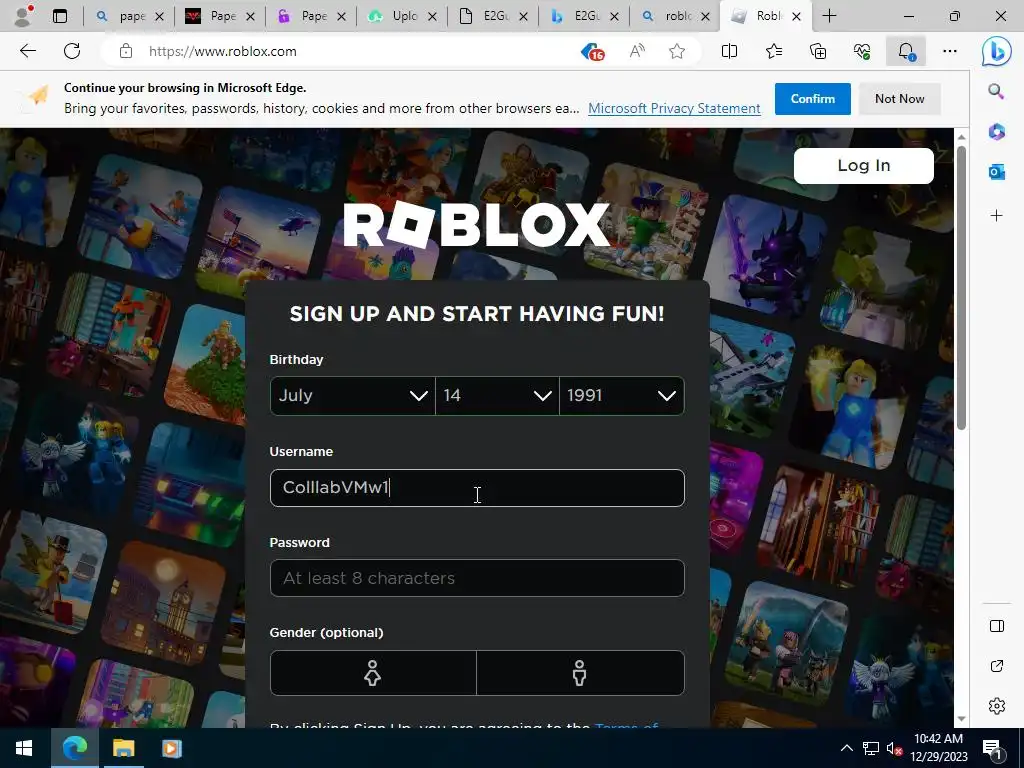The width and height of the screenshot is (1024, 768).
Task: View site information lock icon
Action: coord(126,51)
